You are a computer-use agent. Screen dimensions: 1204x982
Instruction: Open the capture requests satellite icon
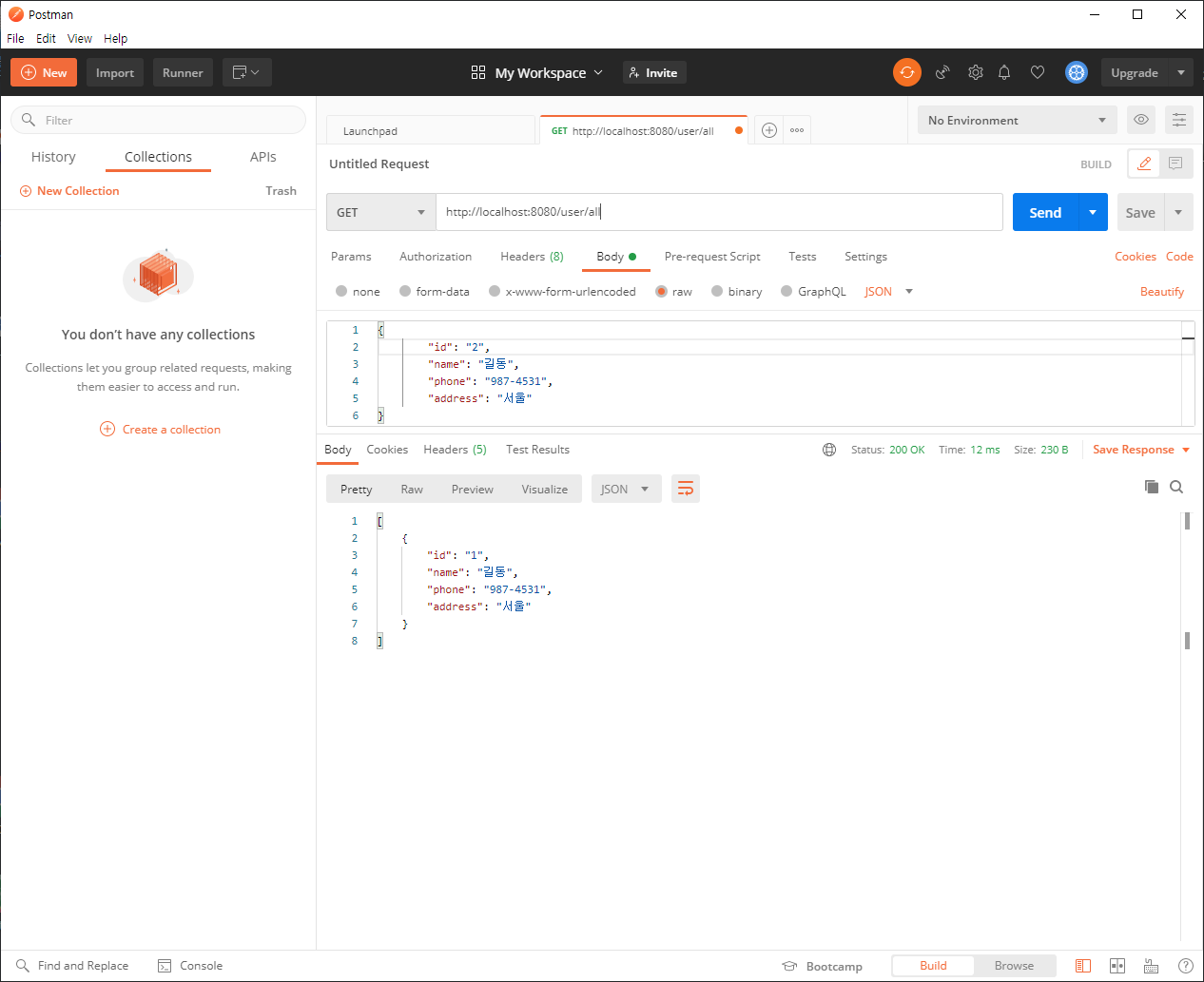[x=942, y=72]
